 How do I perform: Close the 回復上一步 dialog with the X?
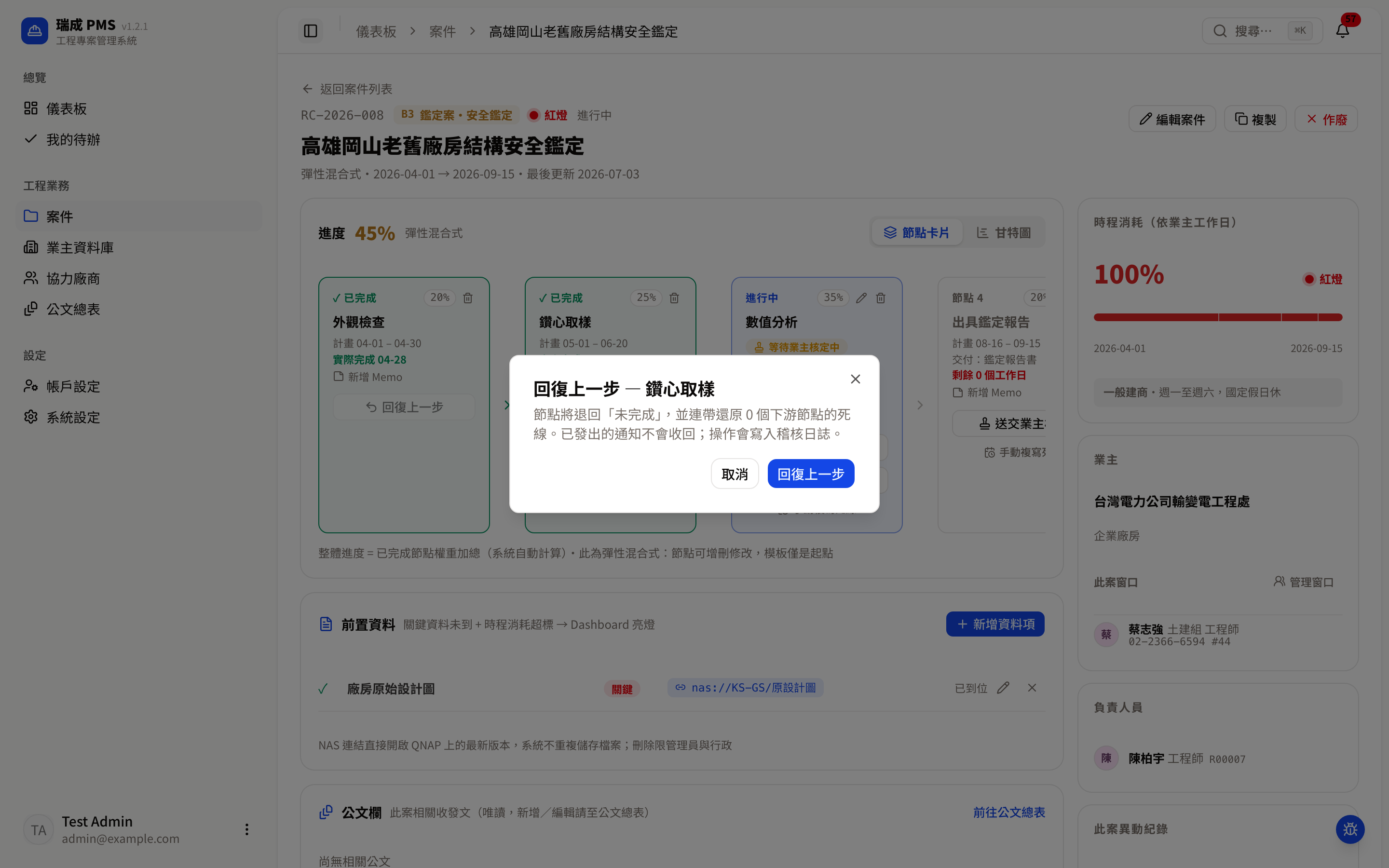pos(855,379)
